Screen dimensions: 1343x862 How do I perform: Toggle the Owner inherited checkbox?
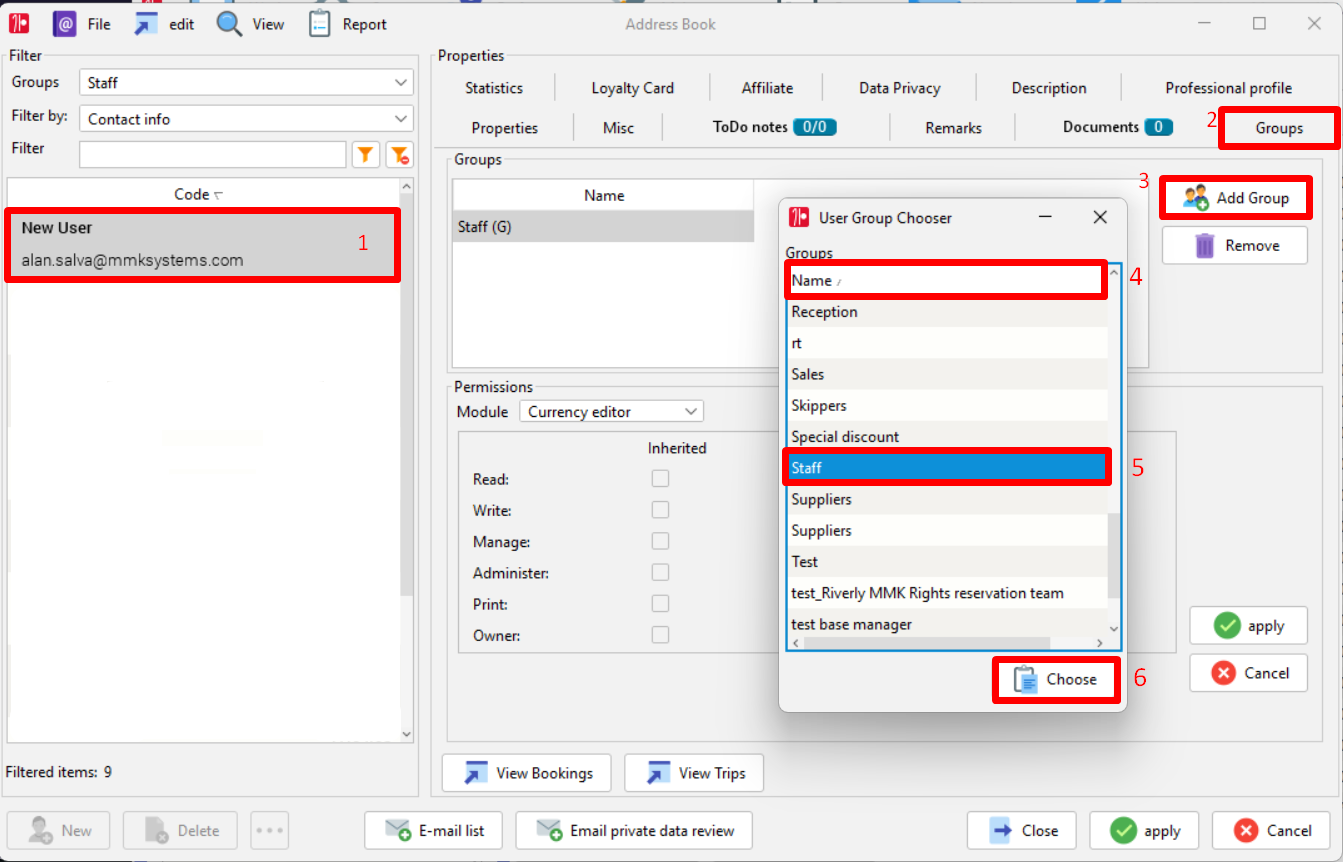coord(660,635)
